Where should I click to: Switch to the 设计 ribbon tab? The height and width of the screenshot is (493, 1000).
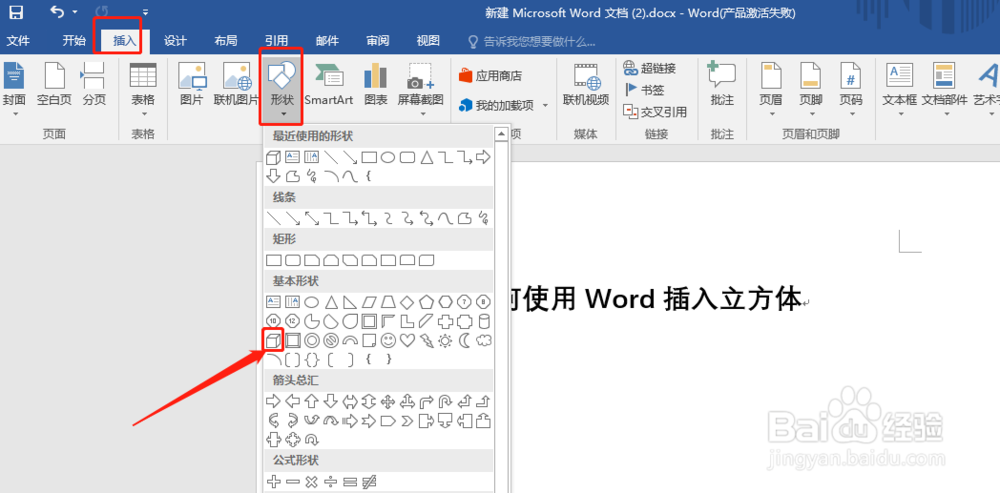pyautogui.click(x=175, y=41)
